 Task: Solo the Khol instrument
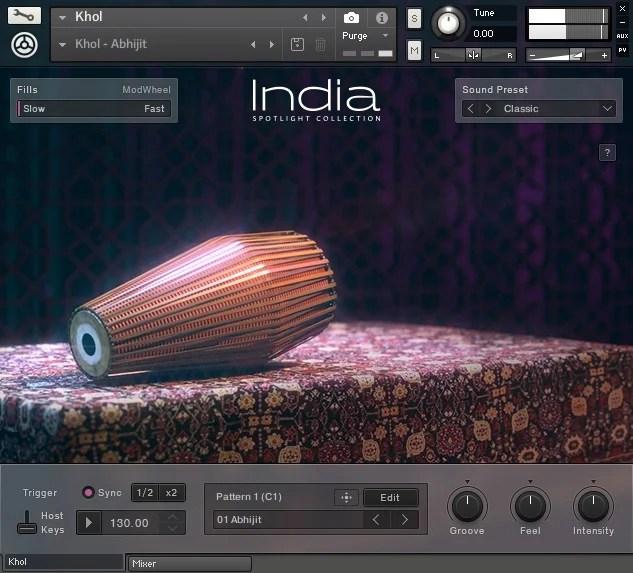[414, 18]
